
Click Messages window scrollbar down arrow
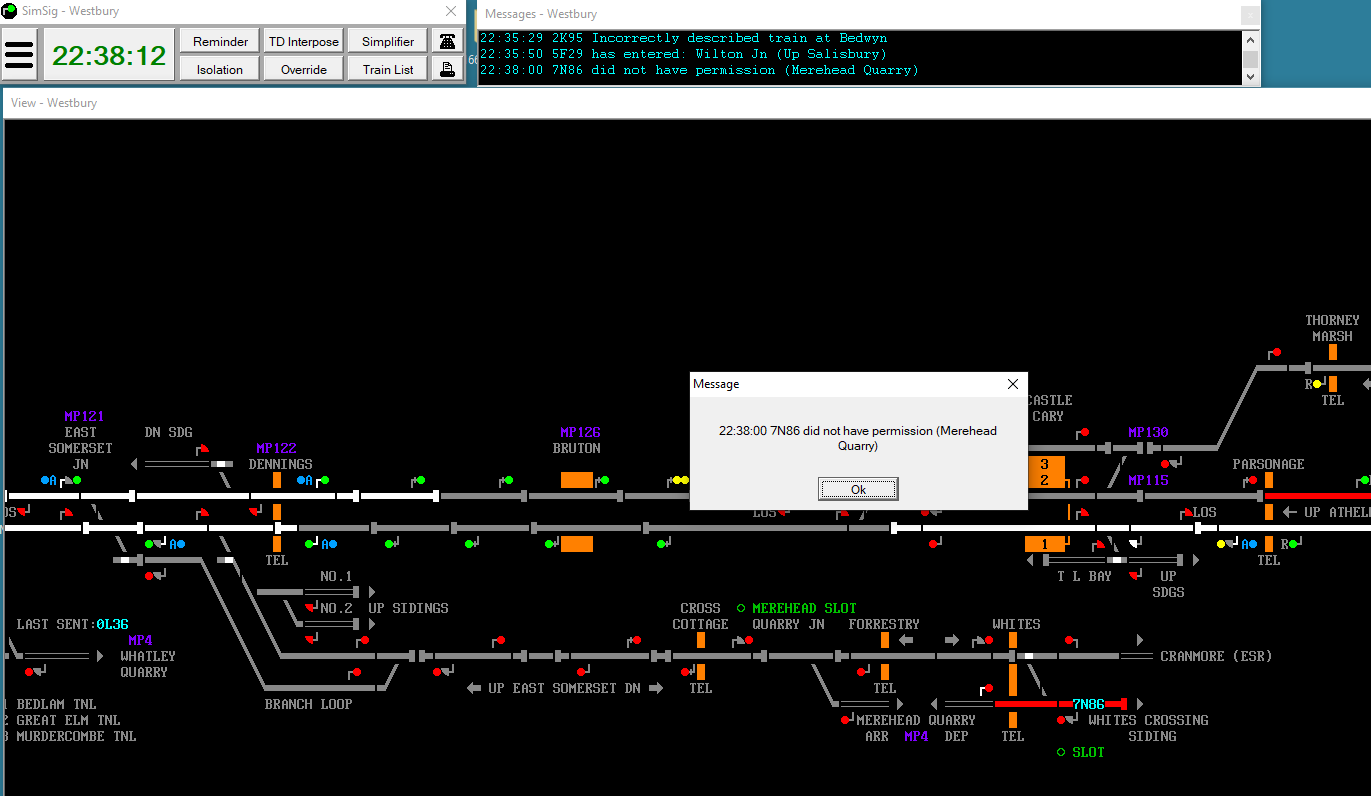[1250, 77]
